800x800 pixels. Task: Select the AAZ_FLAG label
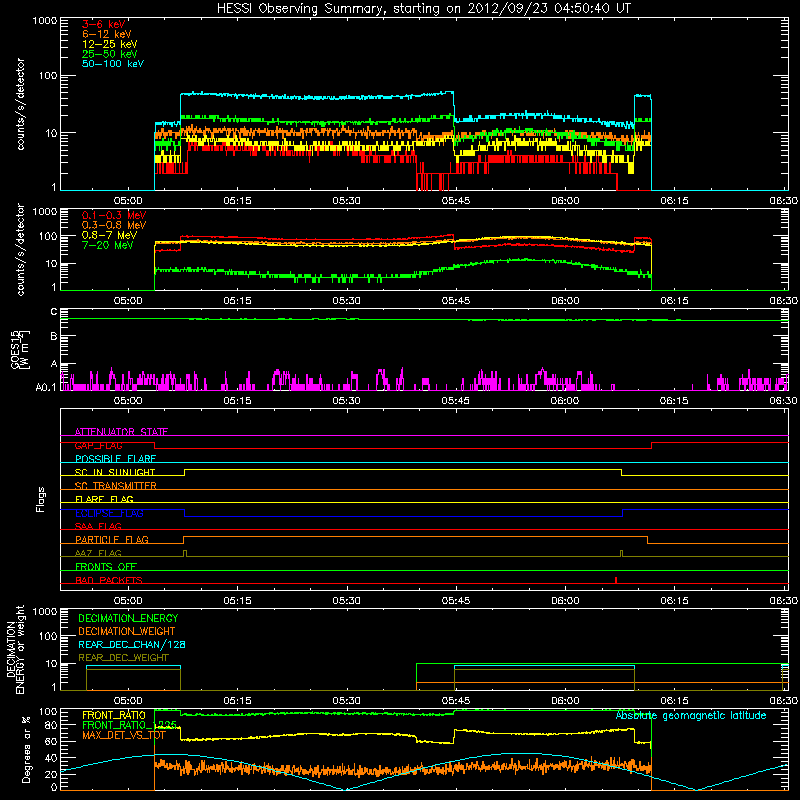tap(98, 553)
